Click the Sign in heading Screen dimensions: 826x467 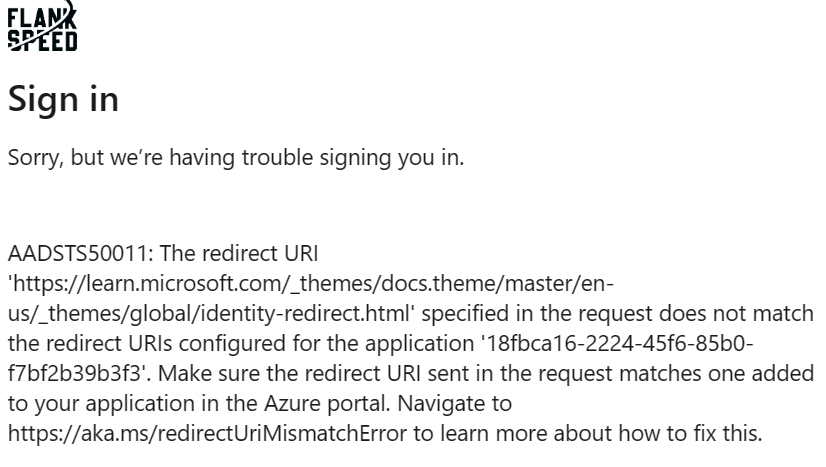pyautogui.click(x=63, y=98)
